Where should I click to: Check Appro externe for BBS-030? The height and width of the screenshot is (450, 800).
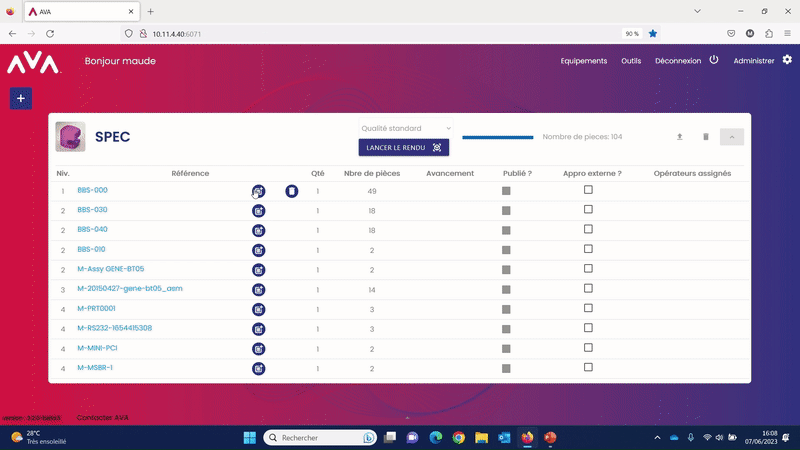[588, 210]
